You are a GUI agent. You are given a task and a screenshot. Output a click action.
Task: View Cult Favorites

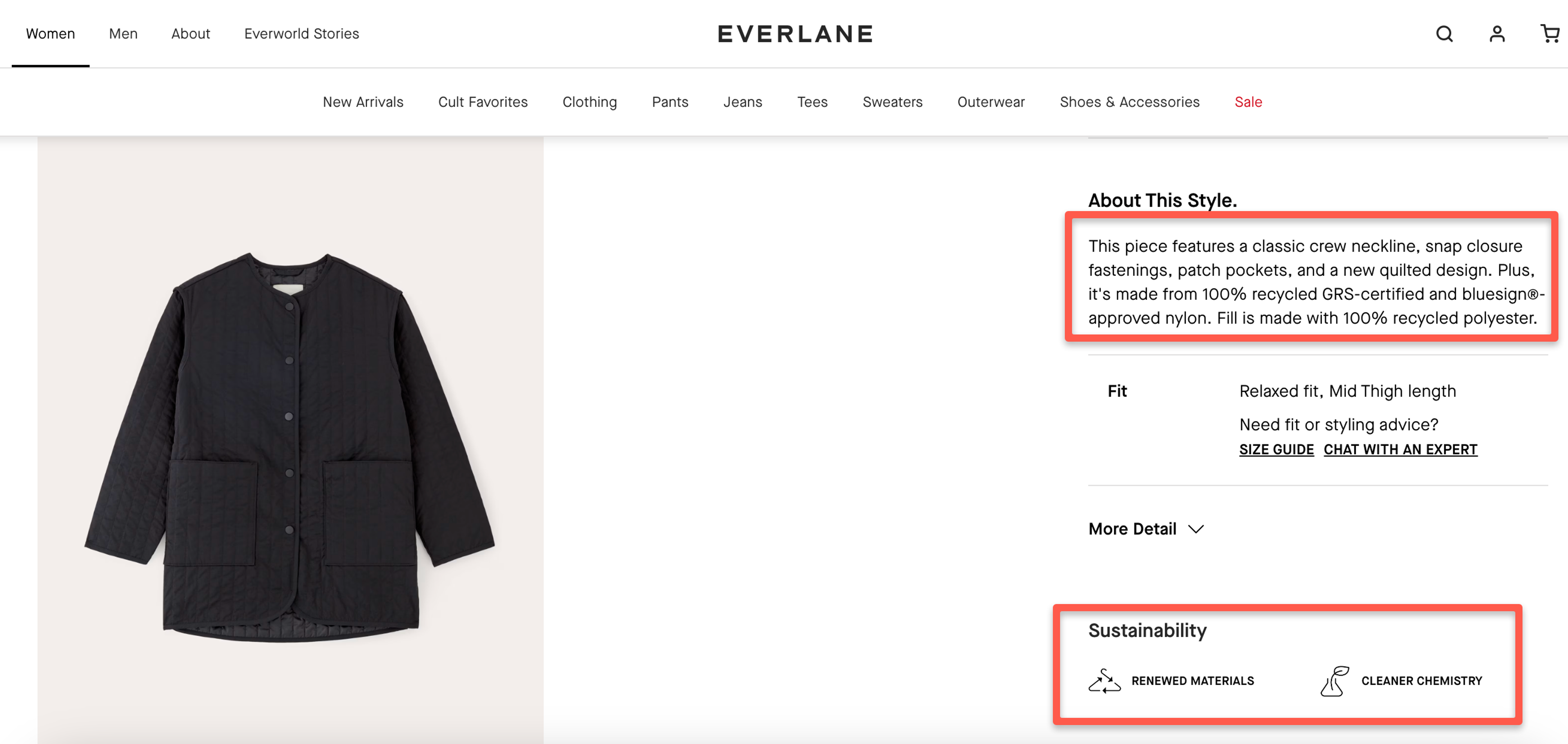482,102
